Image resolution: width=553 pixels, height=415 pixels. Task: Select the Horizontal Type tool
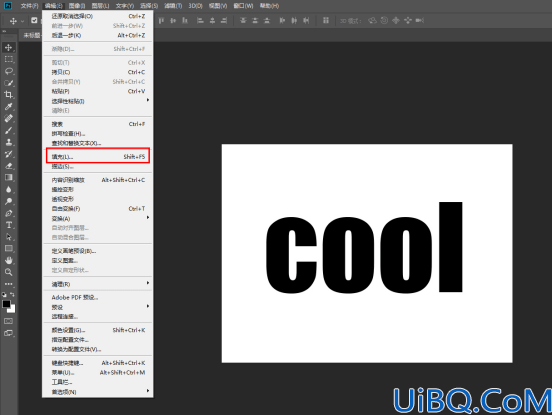tap(9, 225)
